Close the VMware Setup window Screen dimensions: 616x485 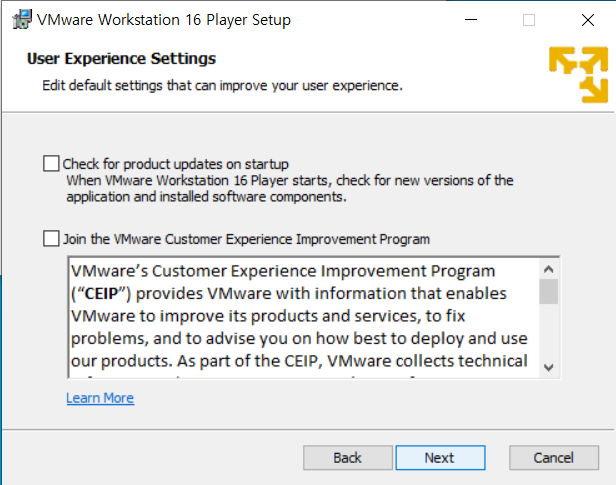coord(588,20)
